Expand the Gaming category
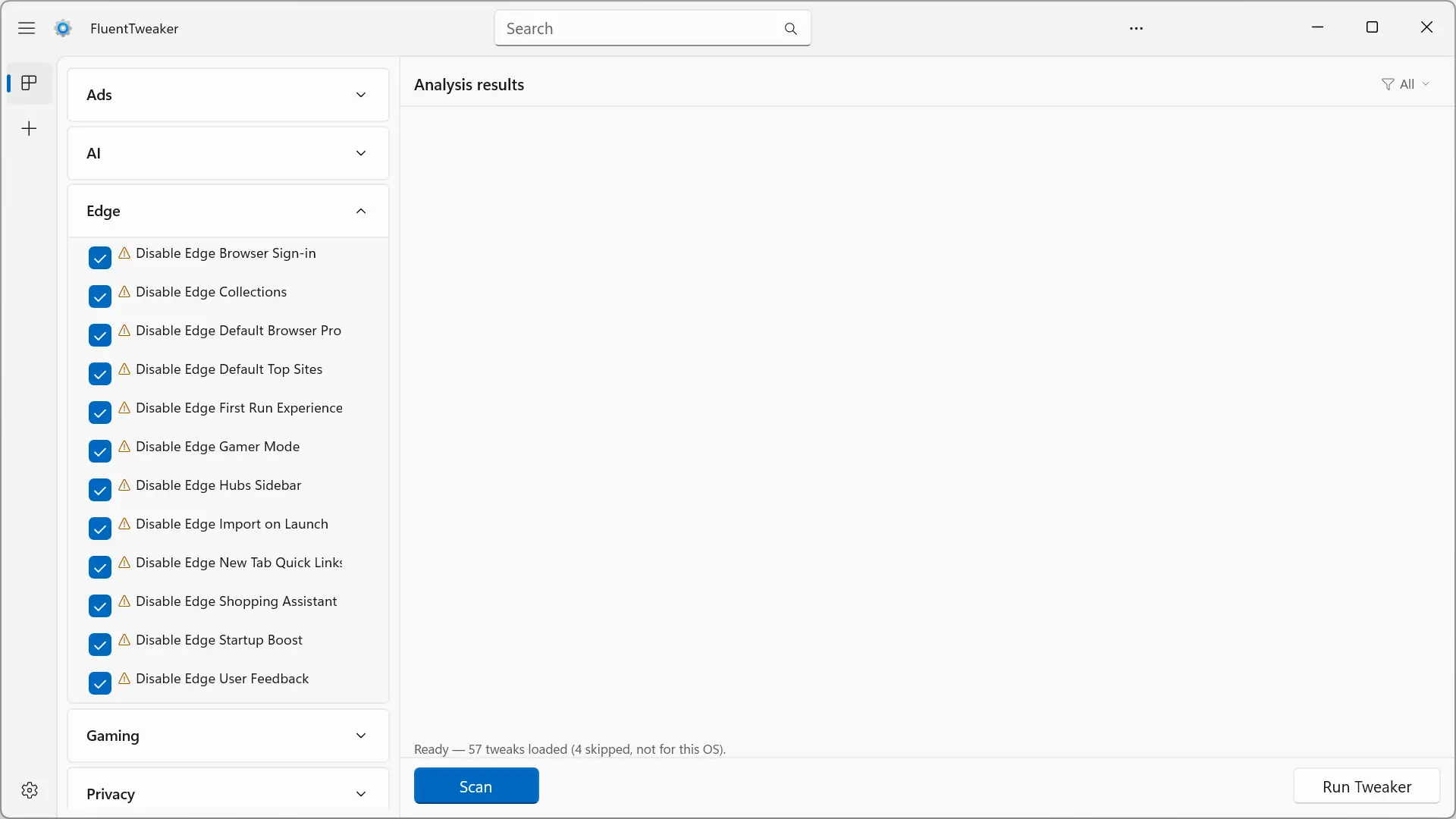1456x819 pixels. (228, 736)
